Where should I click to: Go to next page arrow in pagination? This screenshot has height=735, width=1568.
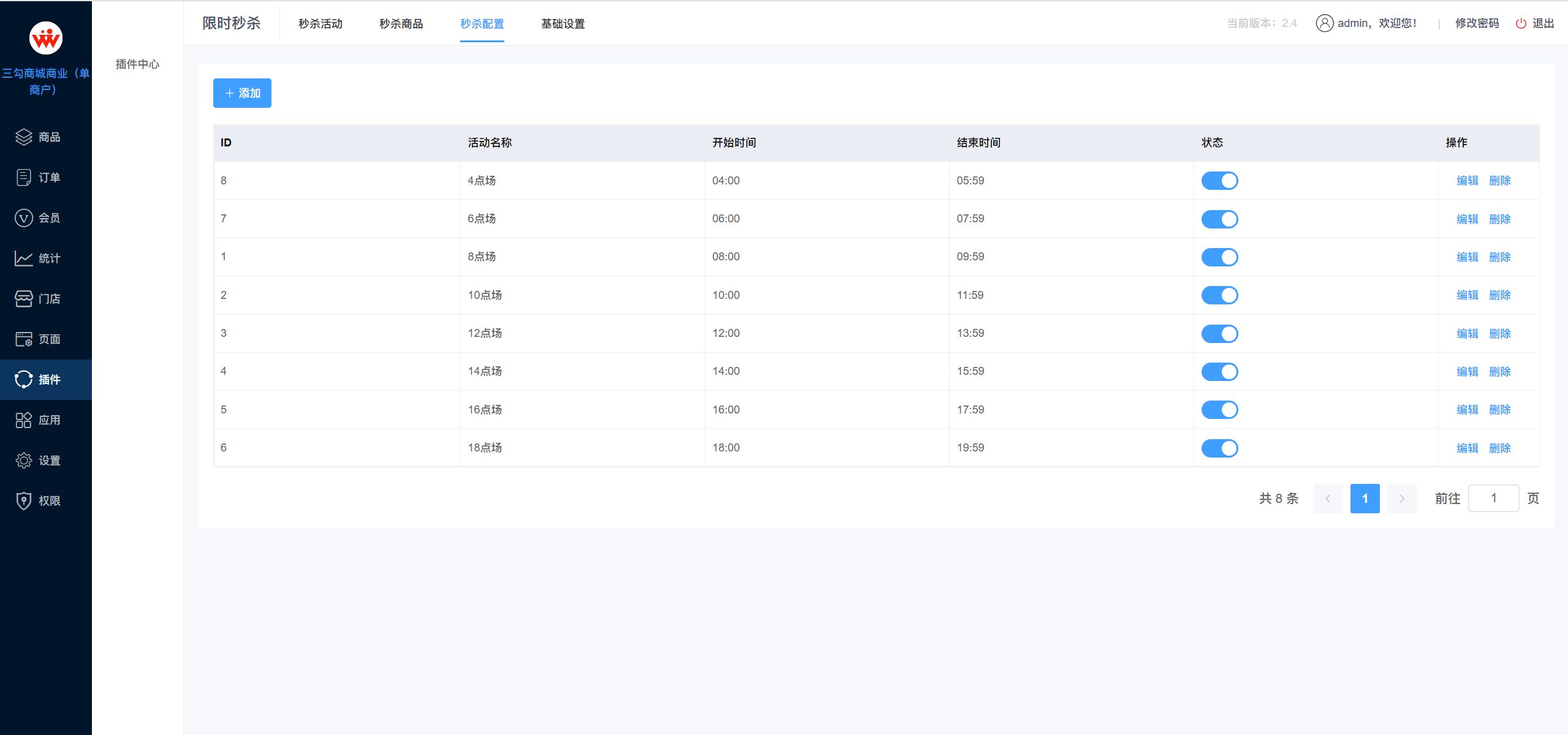1401,499
